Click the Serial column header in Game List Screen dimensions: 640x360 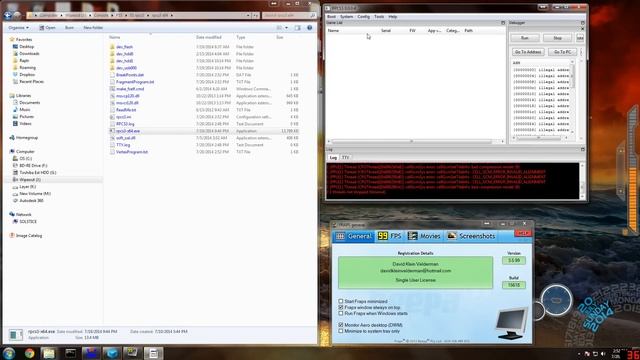[x=386, y=31]
